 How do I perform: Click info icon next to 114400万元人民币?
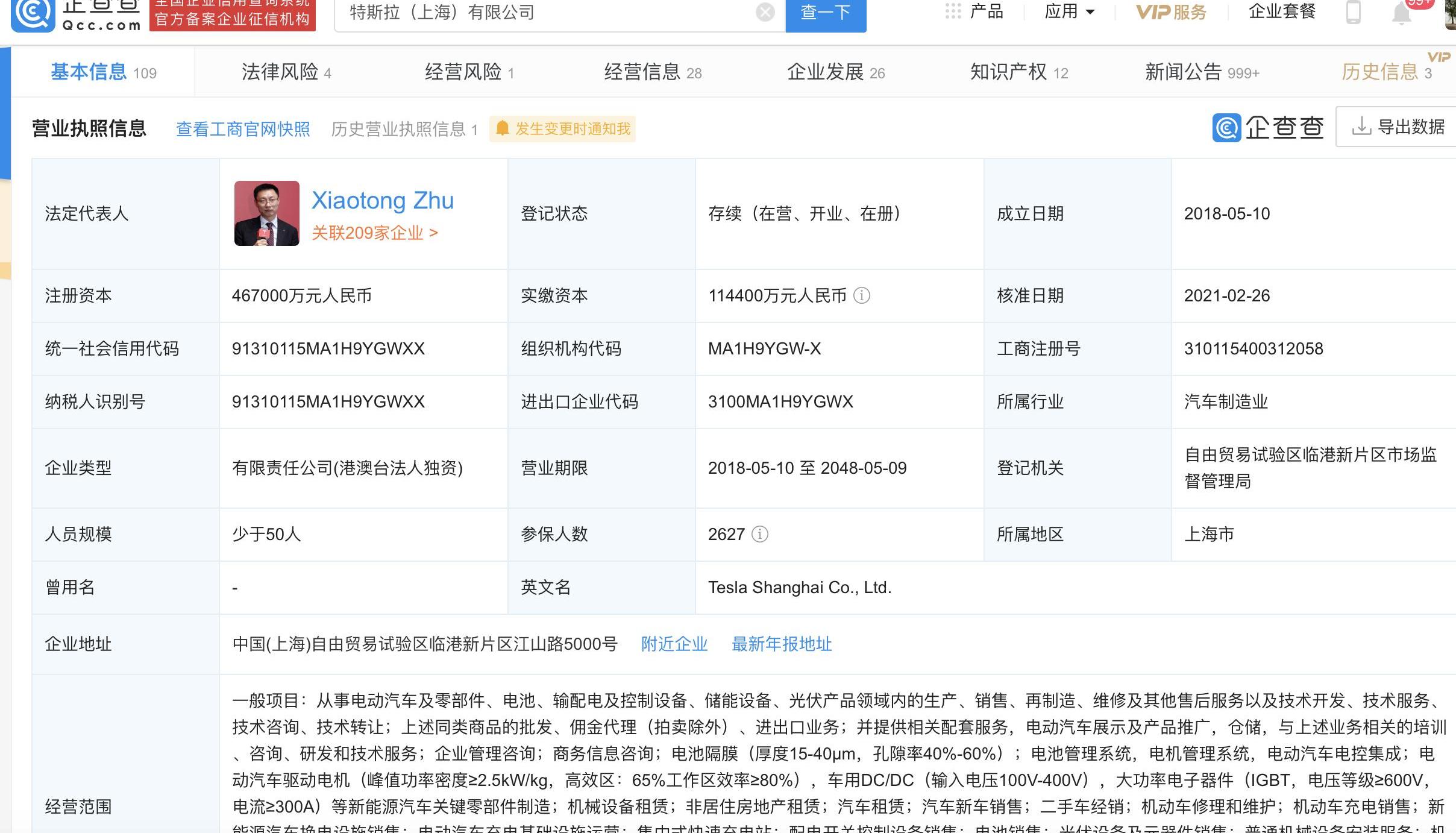tap(862, 295)
